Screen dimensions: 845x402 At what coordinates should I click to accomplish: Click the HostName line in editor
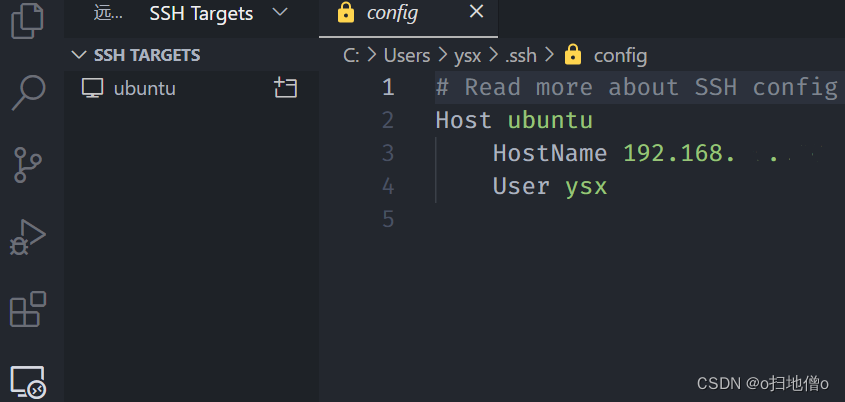coord(550,153)
